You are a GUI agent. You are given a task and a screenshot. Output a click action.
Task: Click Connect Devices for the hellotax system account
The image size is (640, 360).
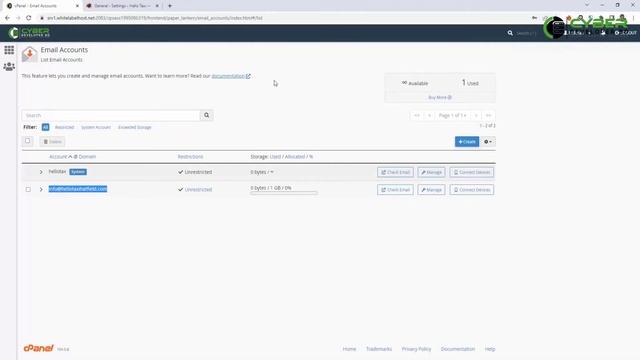tap(472, 172)
